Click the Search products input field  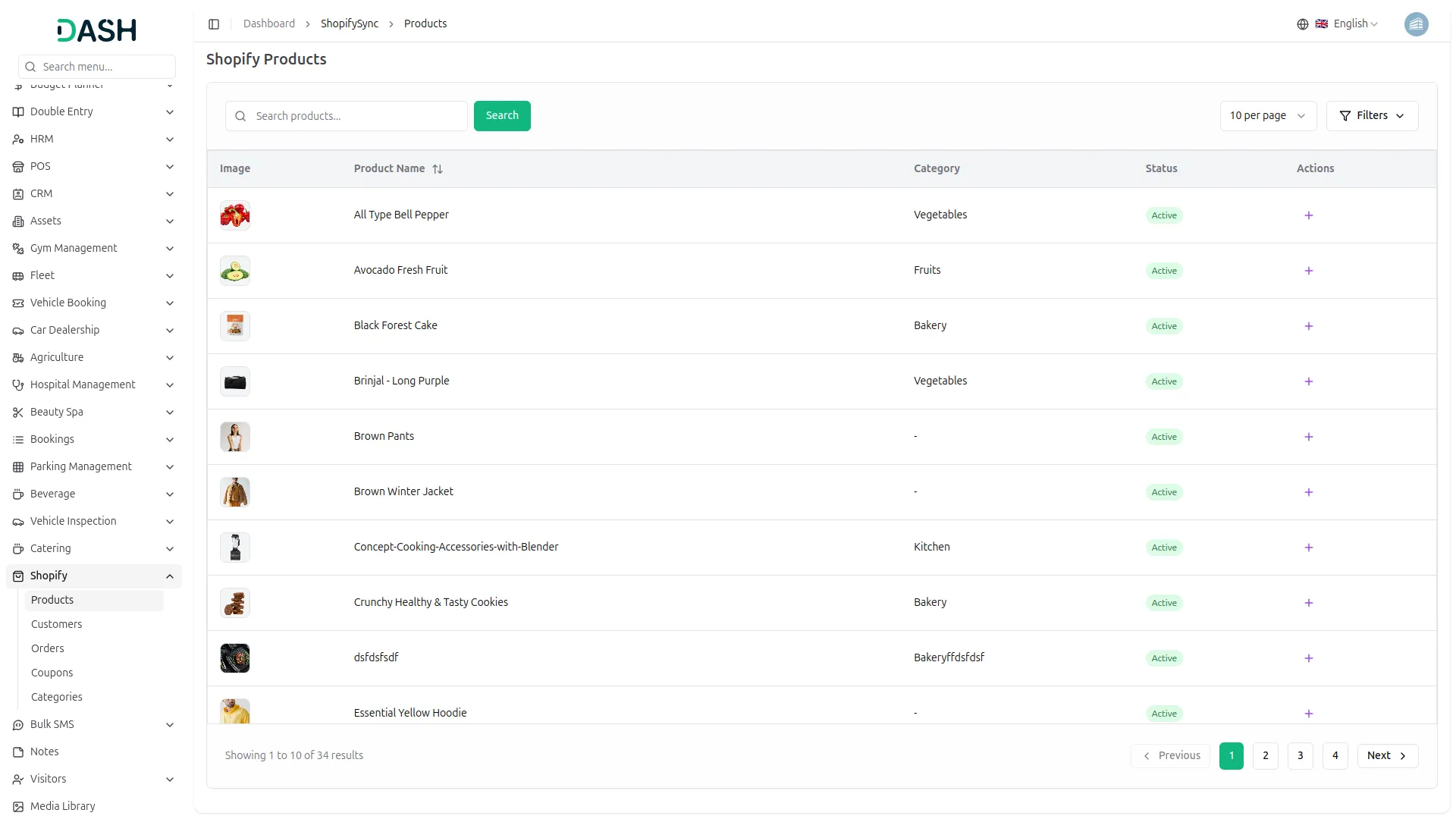point(347,116)
